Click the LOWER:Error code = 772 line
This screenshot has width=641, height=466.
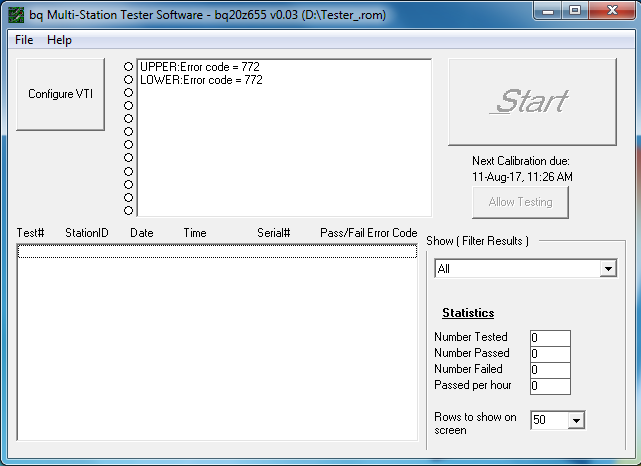[201, 80]
